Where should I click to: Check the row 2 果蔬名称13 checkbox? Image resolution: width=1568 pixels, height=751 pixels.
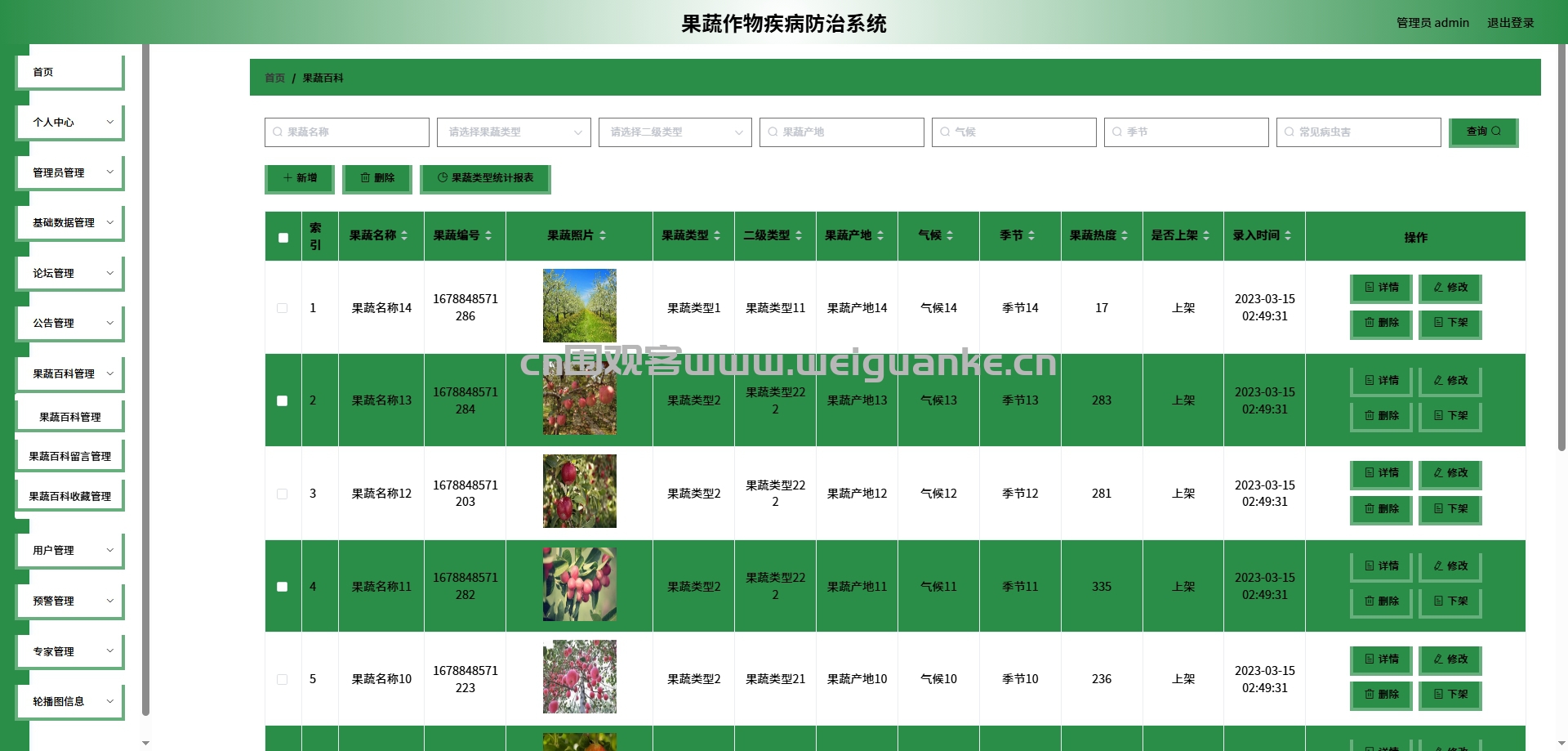283,401
